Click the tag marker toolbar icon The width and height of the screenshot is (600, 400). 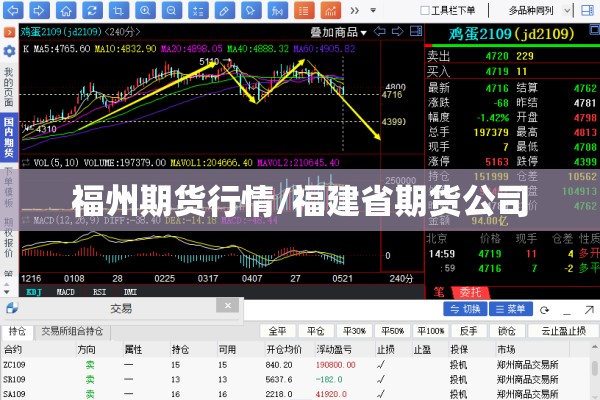pyautogui.click(x=251, y=10)
